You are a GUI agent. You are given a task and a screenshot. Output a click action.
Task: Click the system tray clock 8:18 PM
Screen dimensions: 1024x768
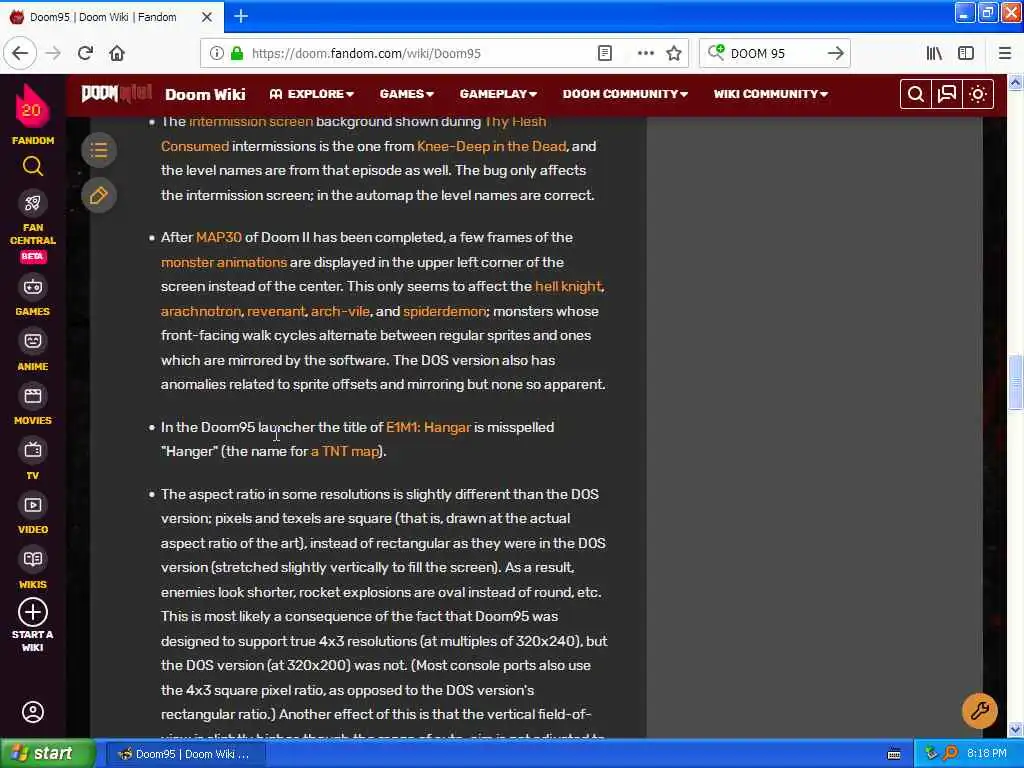[987, 754]
